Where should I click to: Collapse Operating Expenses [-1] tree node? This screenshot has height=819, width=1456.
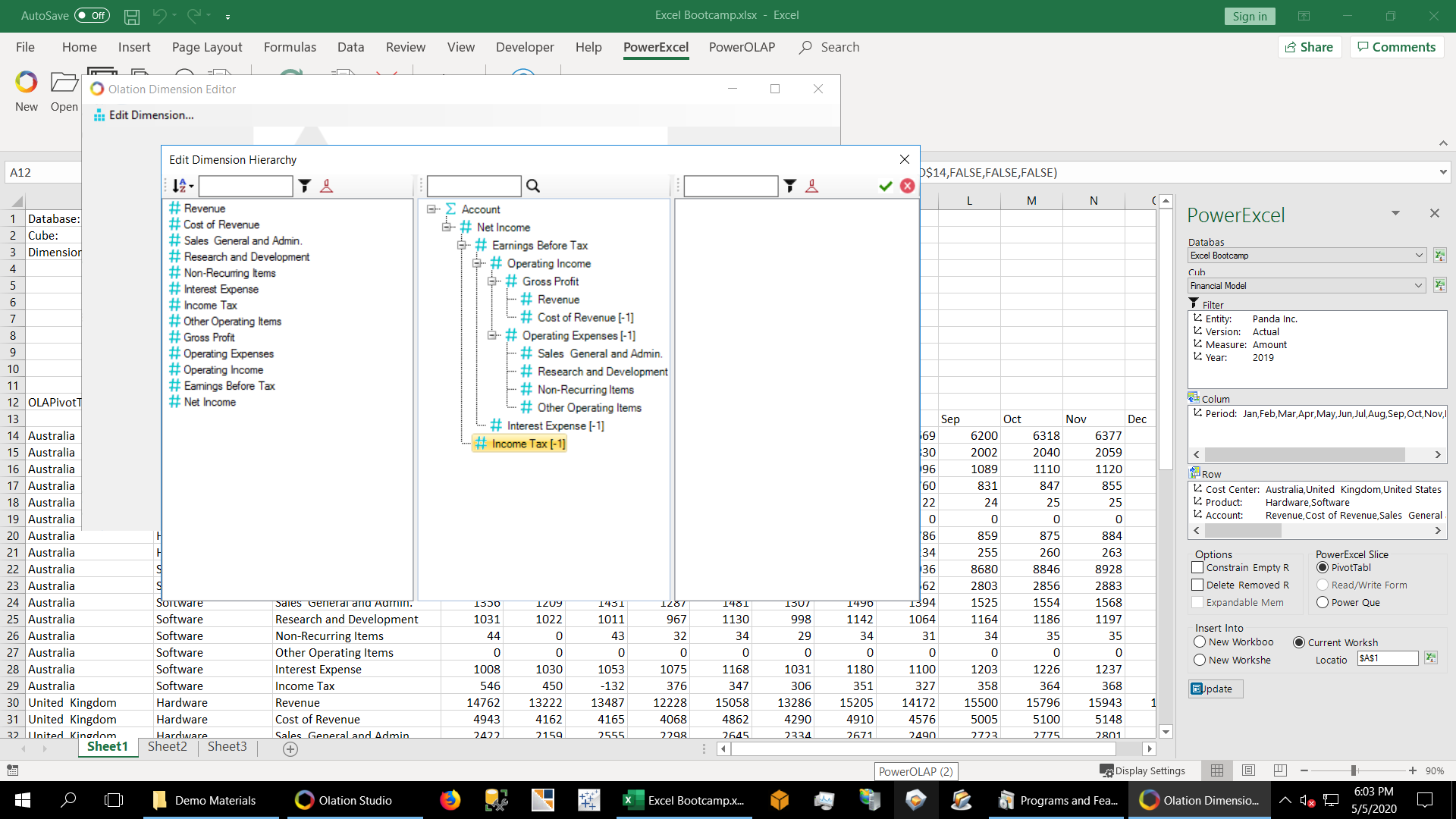coord(491,335)
